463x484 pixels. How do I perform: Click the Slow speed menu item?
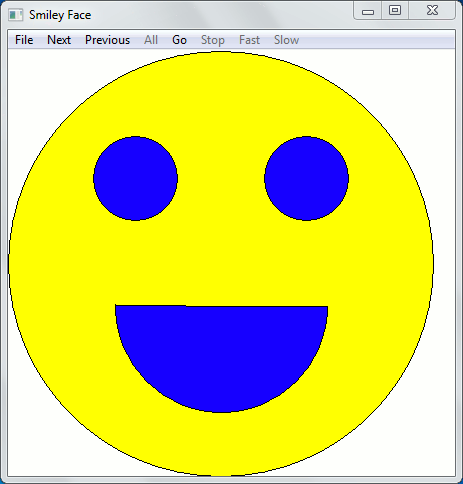click(x=286, y=40)
